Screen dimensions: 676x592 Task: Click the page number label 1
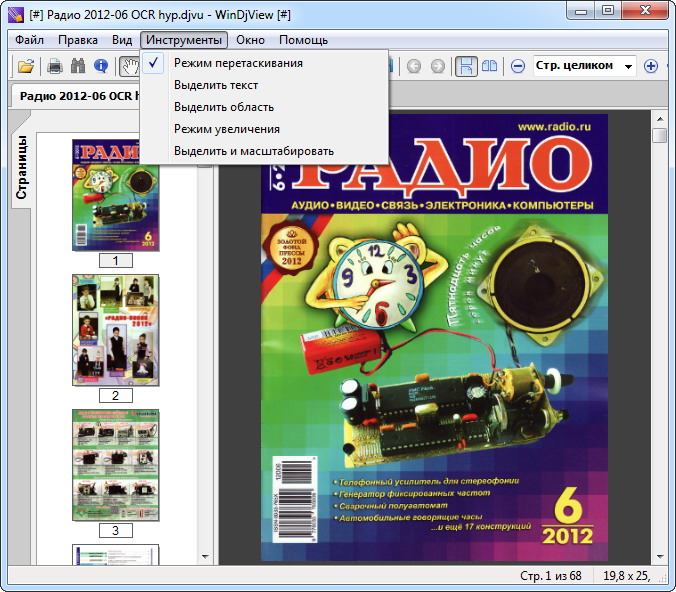point(116,261)
